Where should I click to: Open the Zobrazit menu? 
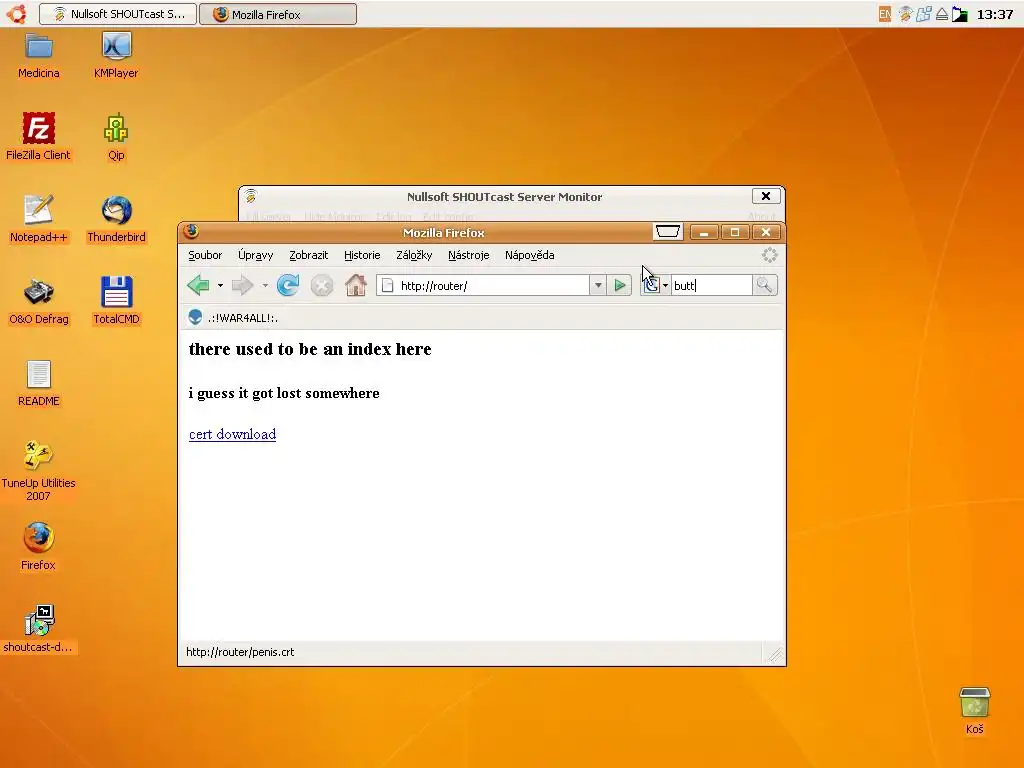(308, 255)
